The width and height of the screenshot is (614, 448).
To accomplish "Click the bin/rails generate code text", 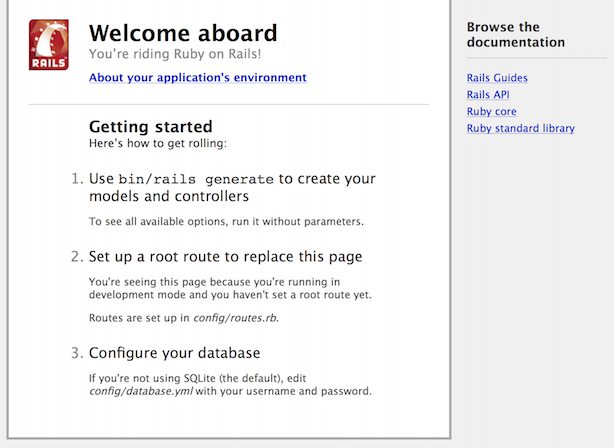I will [x=196, y=180].
